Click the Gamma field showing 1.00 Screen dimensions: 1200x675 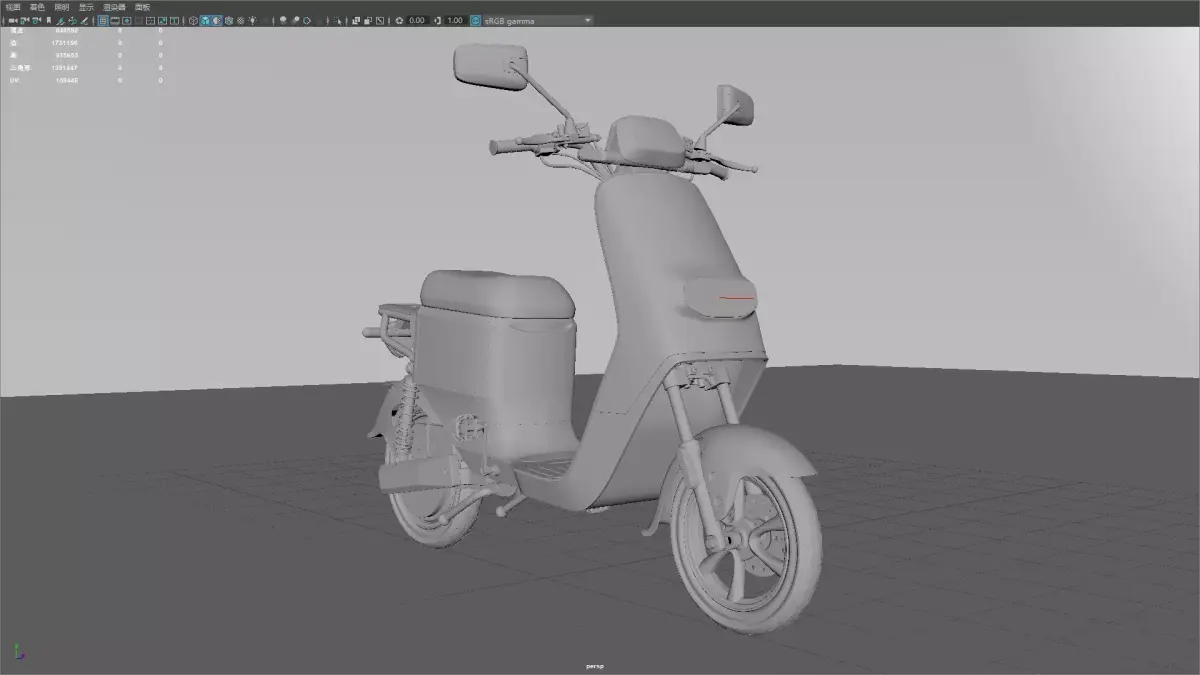click(455, 20)
